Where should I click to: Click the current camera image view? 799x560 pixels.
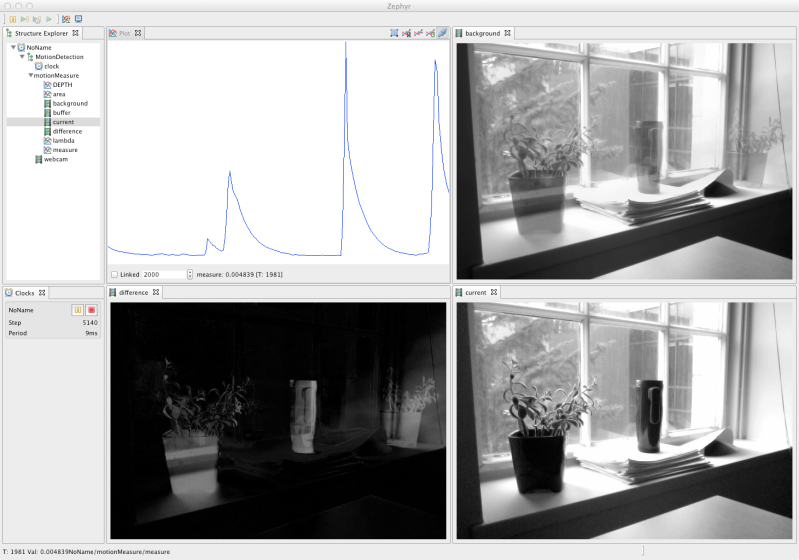tap(624, 421)
